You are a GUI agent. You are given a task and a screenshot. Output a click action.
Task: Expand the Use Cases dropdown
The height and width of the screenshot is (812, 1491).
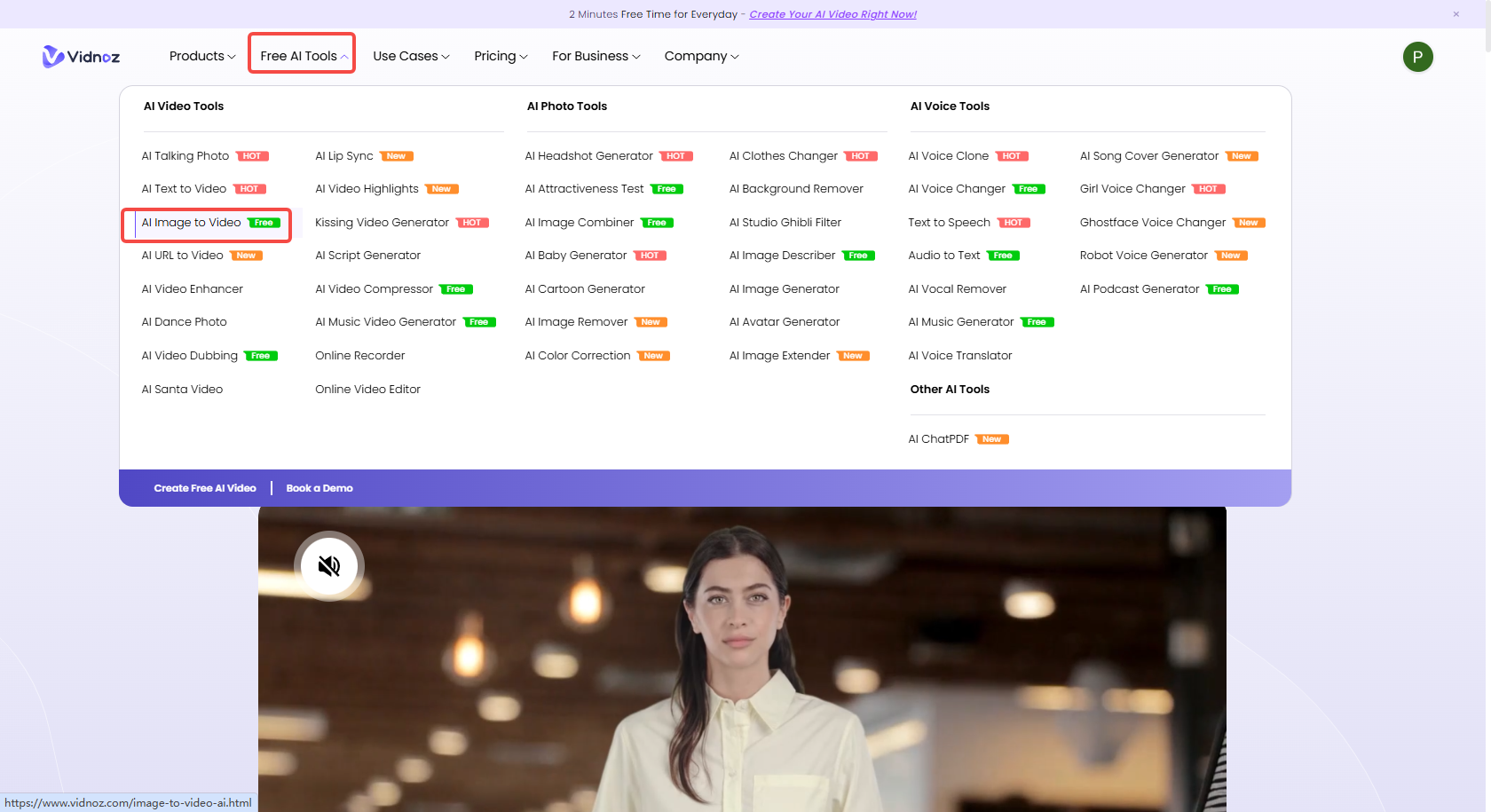411,56
